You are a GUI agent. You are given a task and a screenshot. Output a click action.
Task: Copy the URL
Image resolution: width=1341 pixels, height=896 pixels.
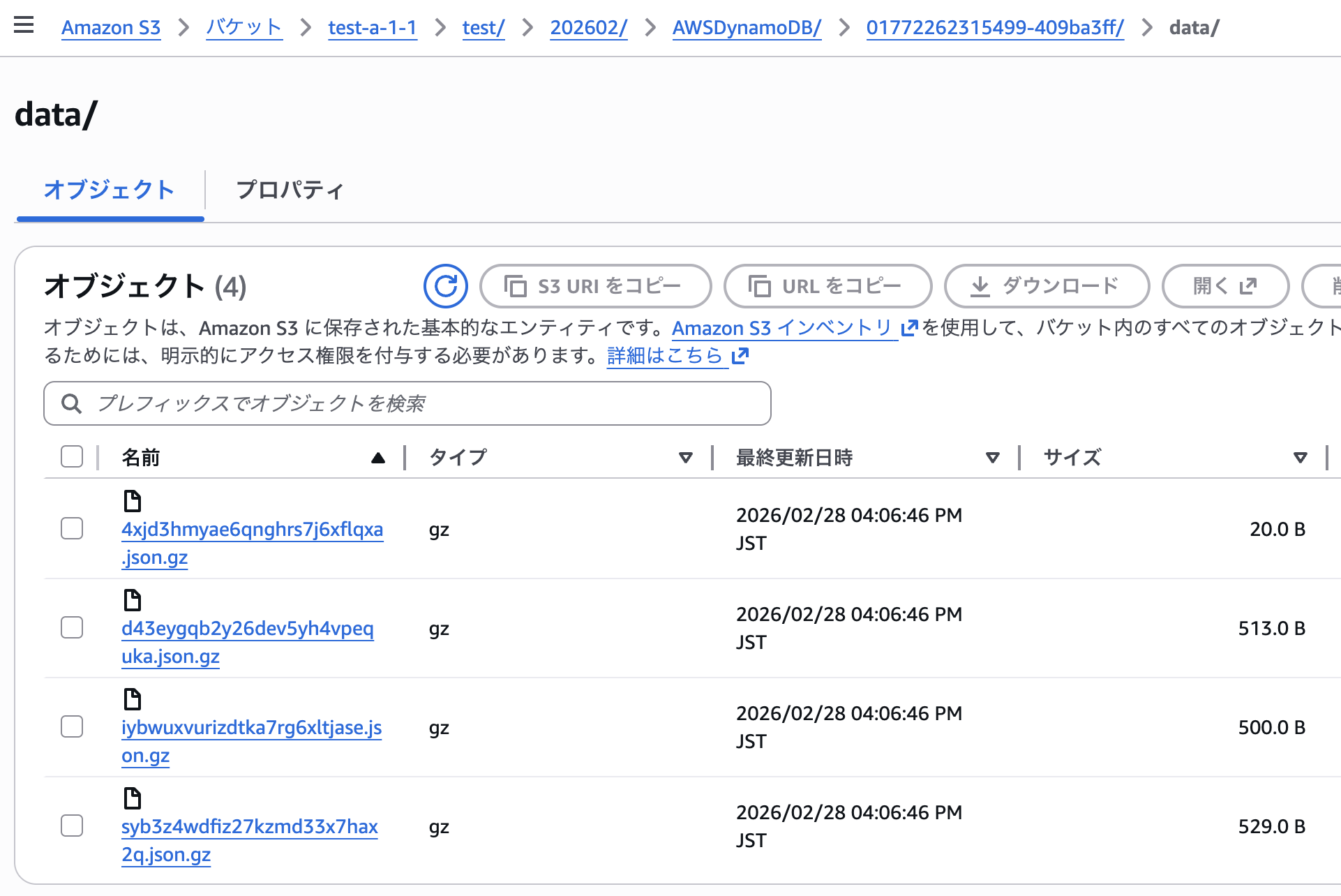tap(827, 286)
